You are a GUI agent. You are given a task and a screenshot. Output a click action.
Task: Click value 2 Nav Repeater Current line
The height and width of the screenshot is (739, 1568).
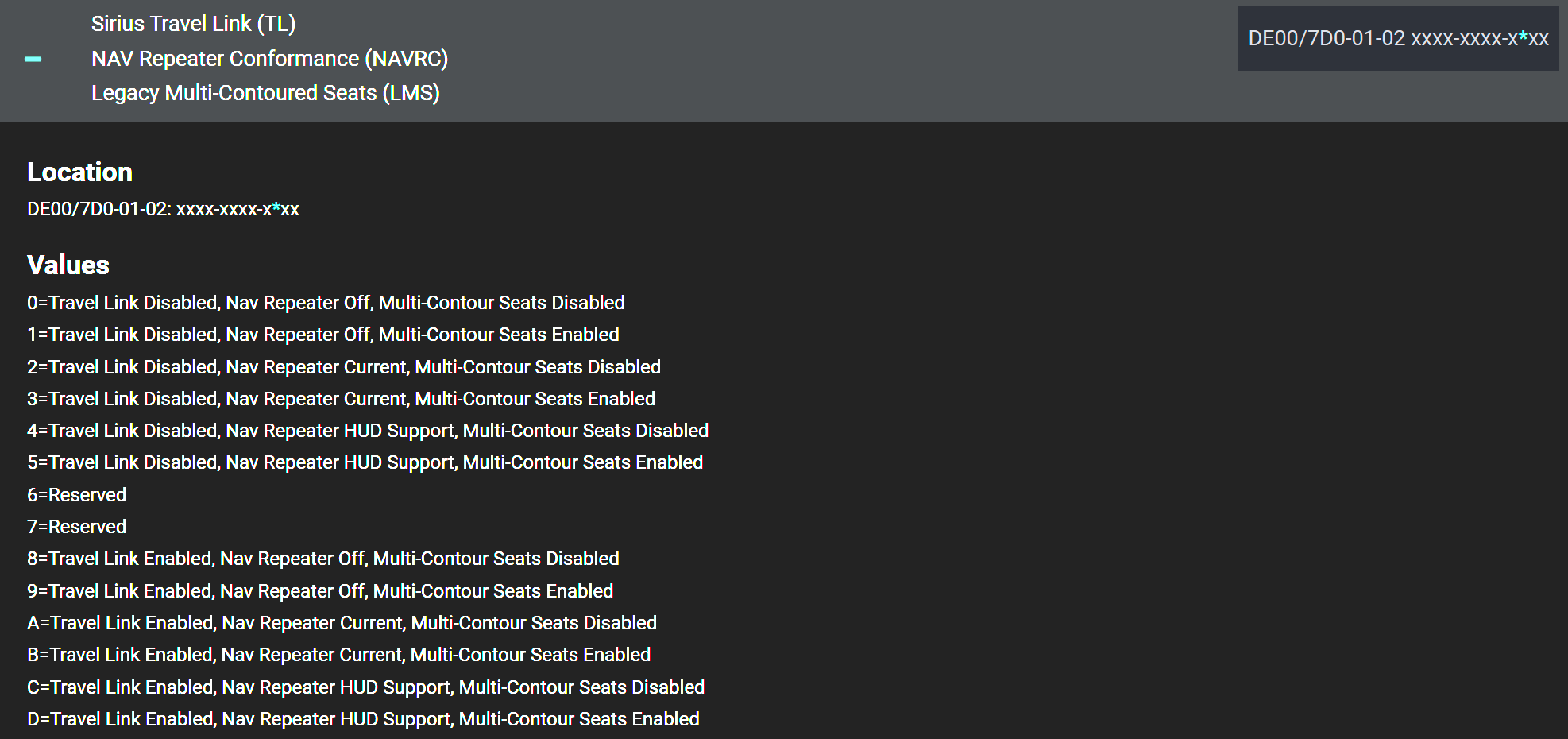[344, 367]
